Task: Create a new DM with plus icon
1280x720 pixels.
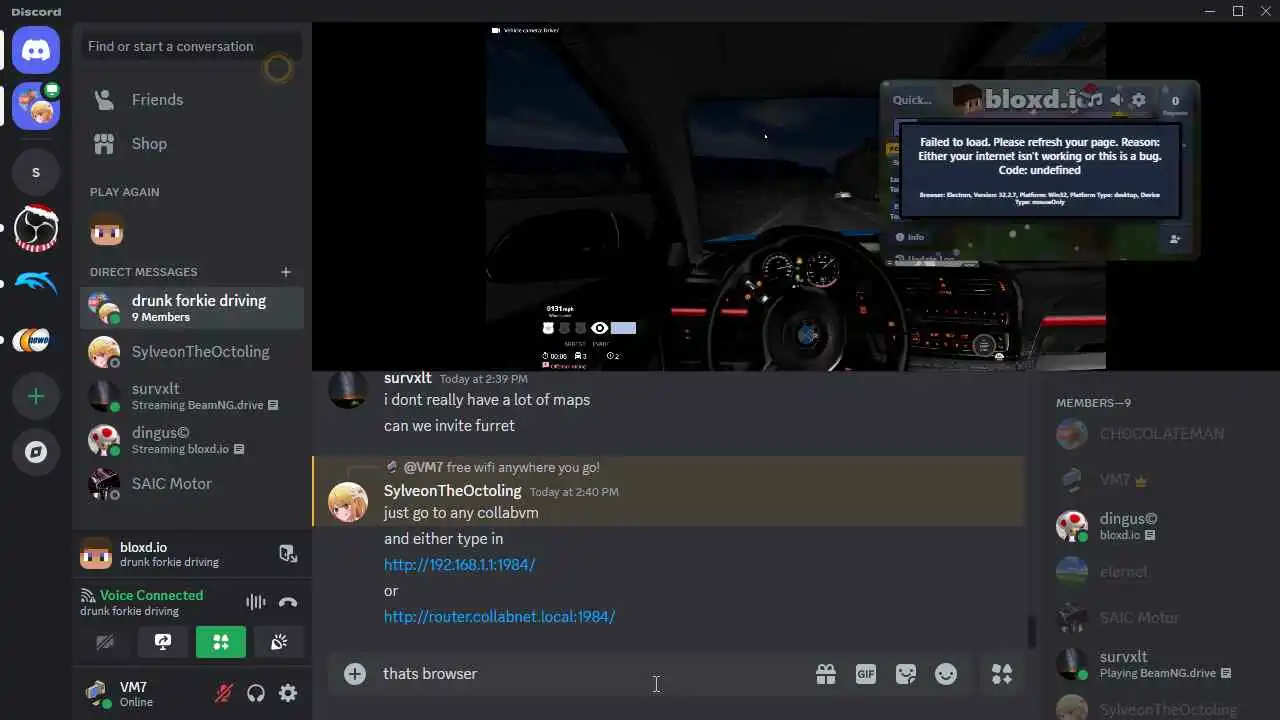Action: 286,272
